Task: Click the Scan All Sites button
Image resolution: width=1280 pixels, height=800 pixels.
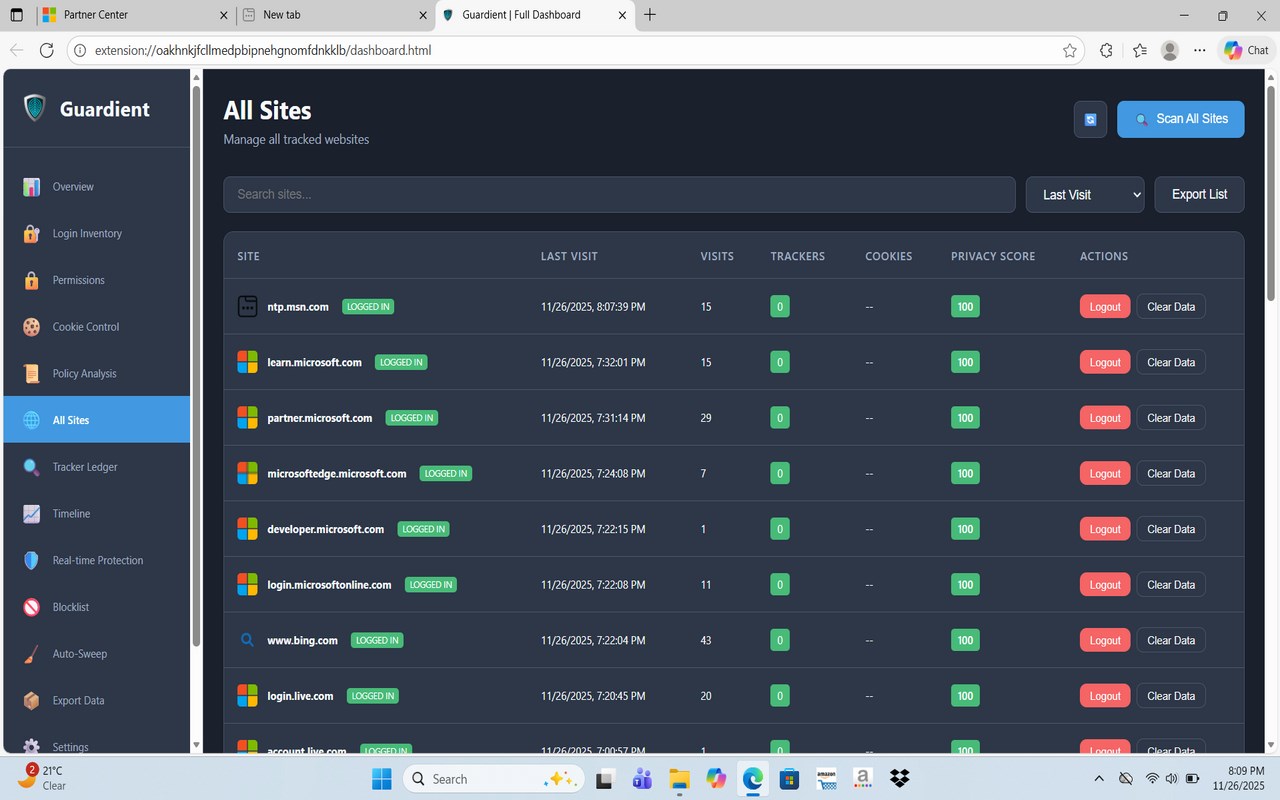Action: pyautogui.click(x=1180, y=119)
